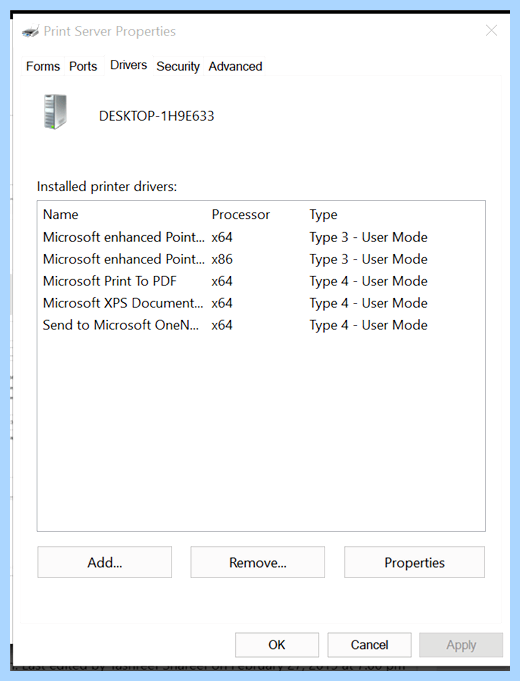Sort by the Name column header
Image resolution: width=520 pixels, height=681 pixels.
(x=61, y=215)
